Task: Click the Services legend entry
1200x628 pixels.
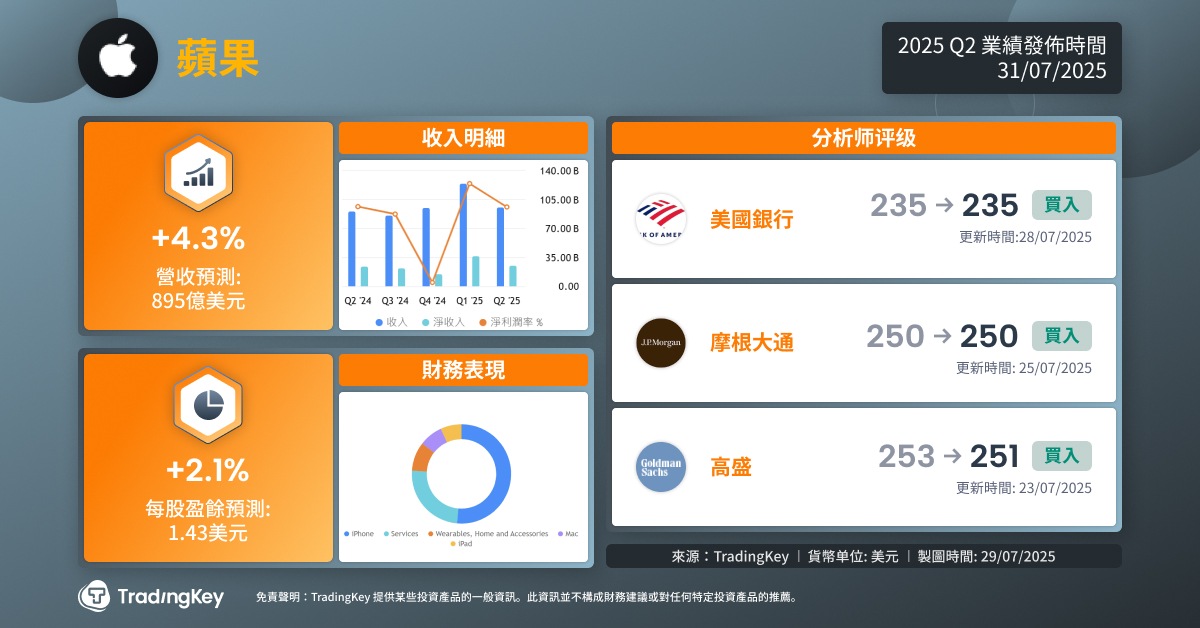Action: (x=400, y=534)
